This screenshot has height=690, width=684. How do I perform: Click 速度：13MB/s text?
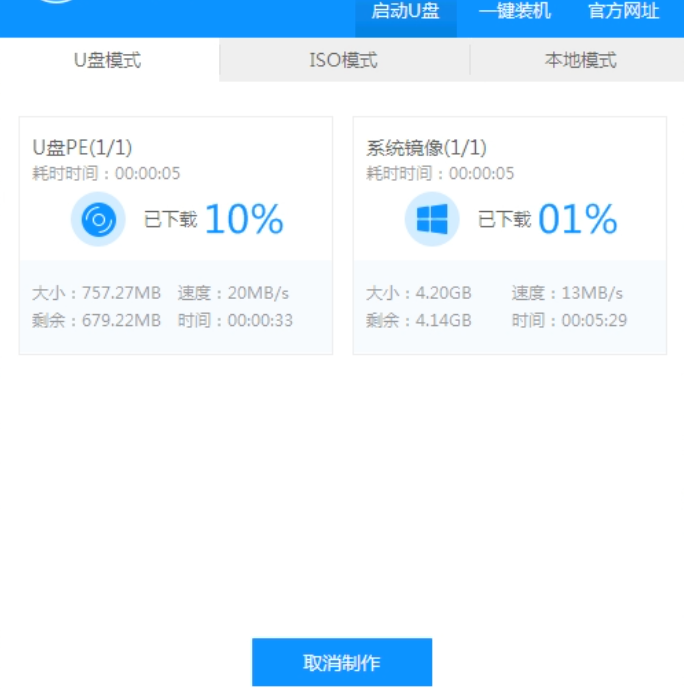point(567,293)
